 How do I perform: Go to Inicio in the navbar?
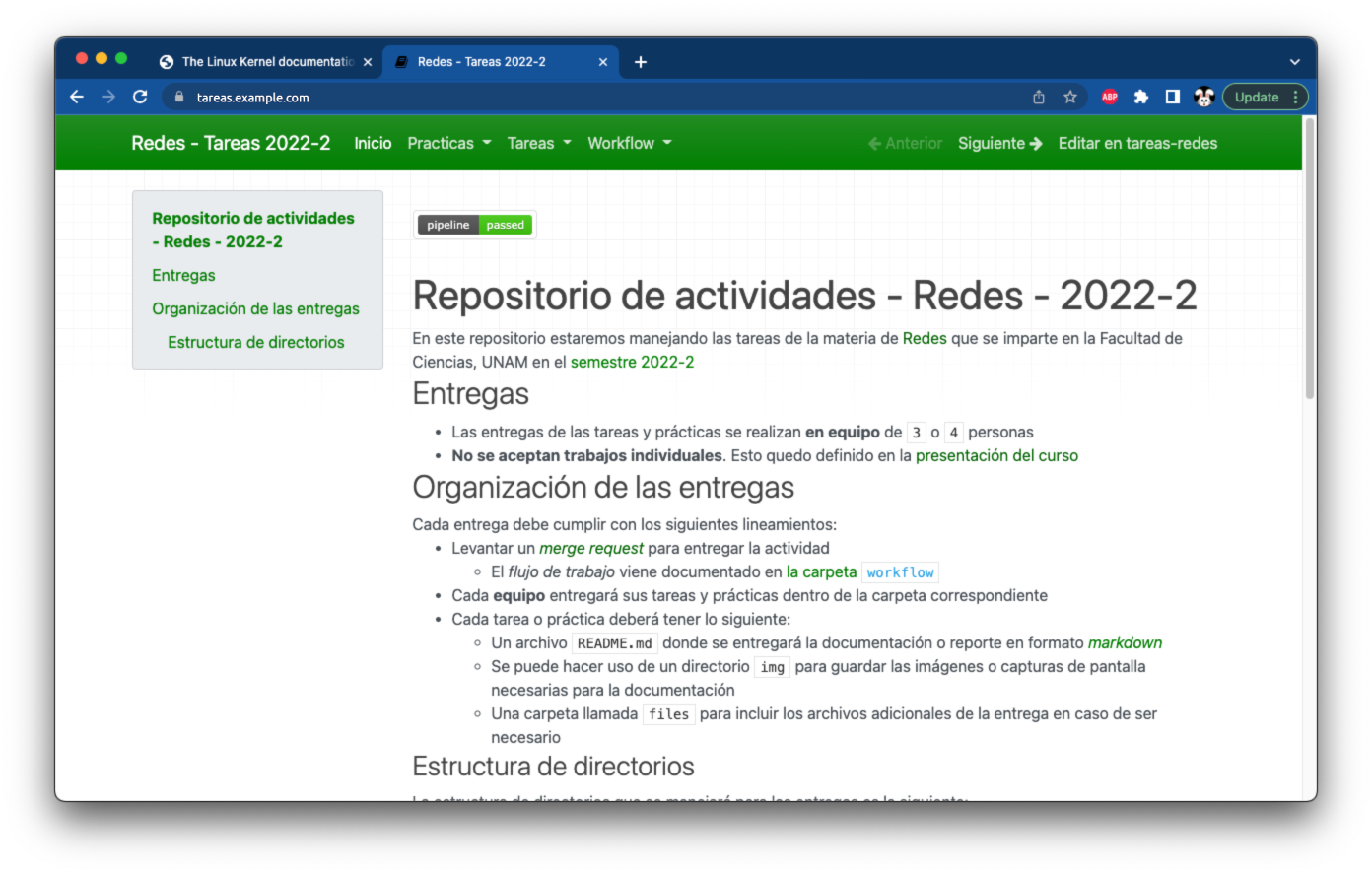[373, 143]
